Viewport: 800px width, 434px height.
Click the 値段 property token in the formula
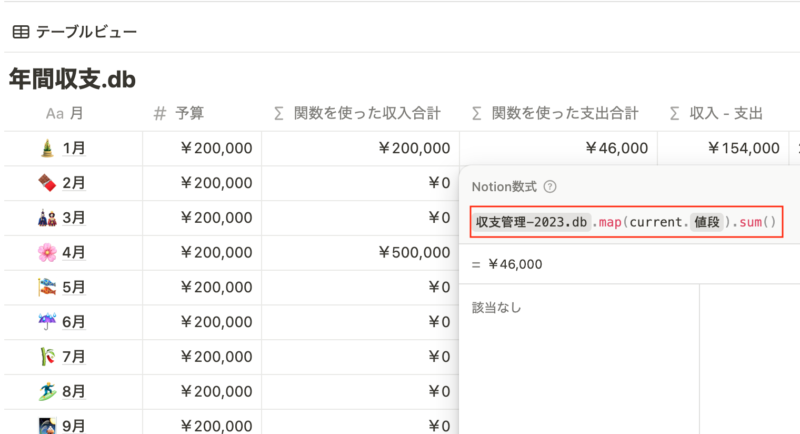click(707, 222)
